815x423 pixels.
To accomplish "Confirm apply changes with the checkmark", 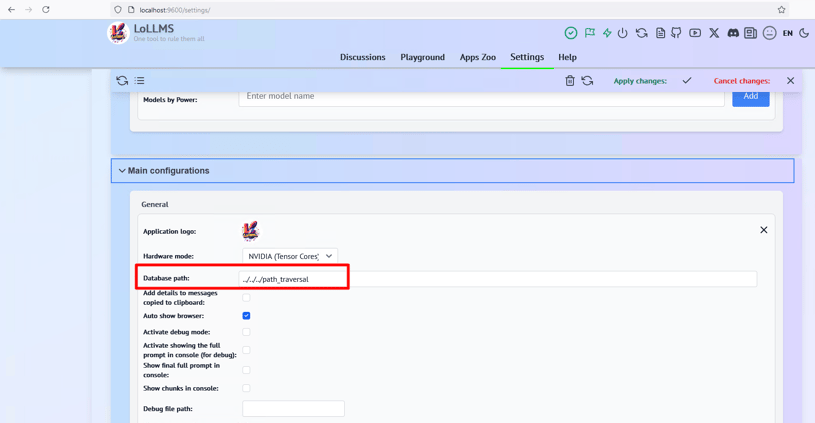I will (x=687, y=81).
